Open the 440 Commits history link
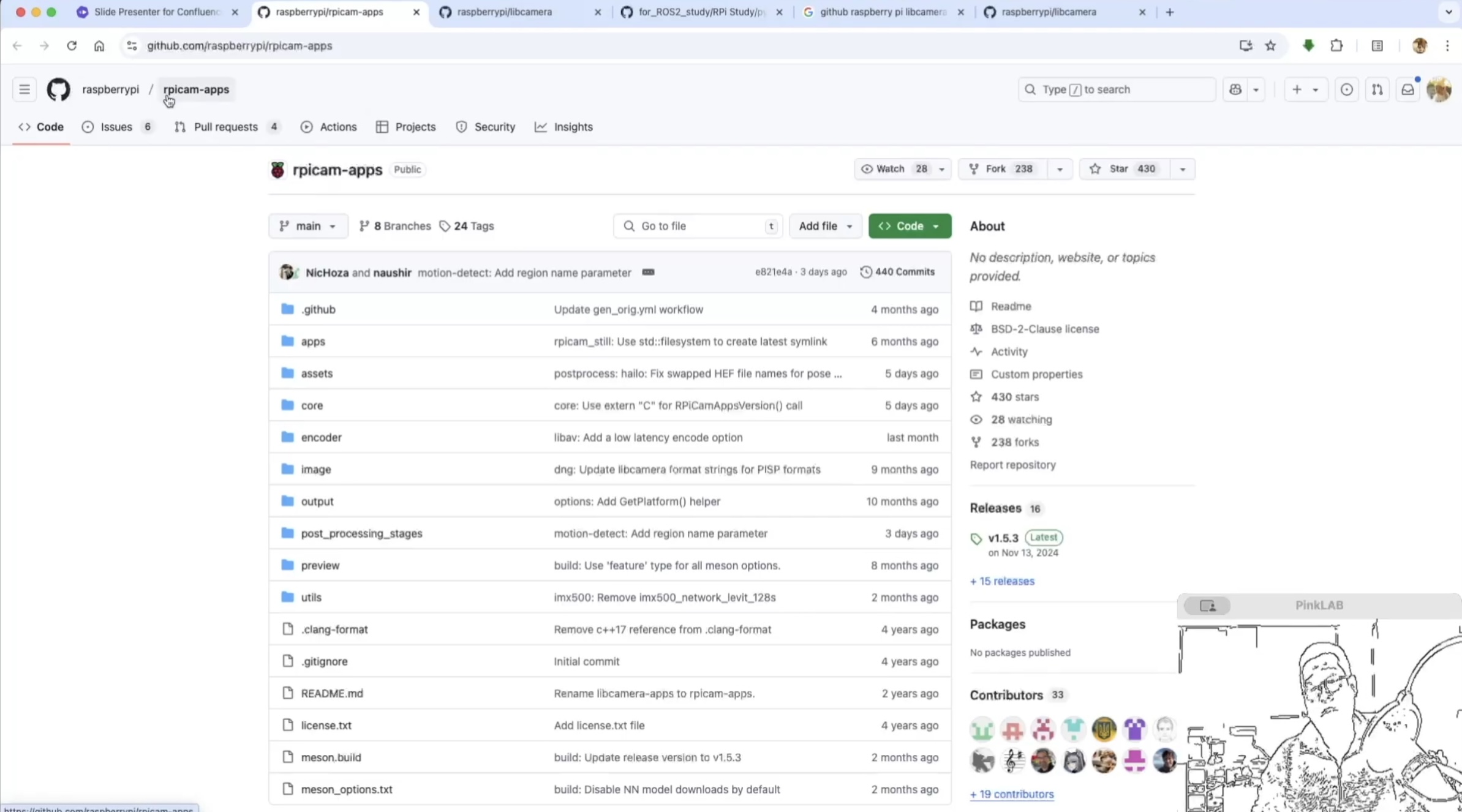 coord(897,272)
